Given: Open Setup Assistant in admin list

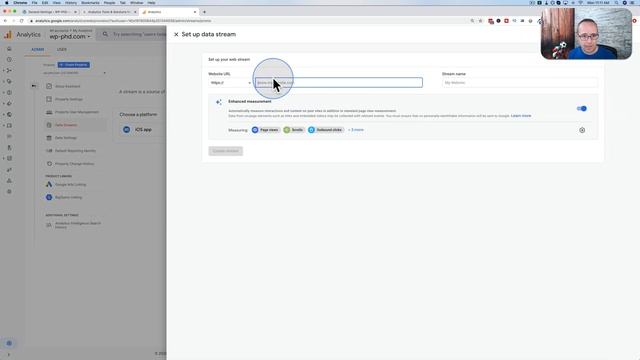Looking at the screenshot, I should pos(67,87).
